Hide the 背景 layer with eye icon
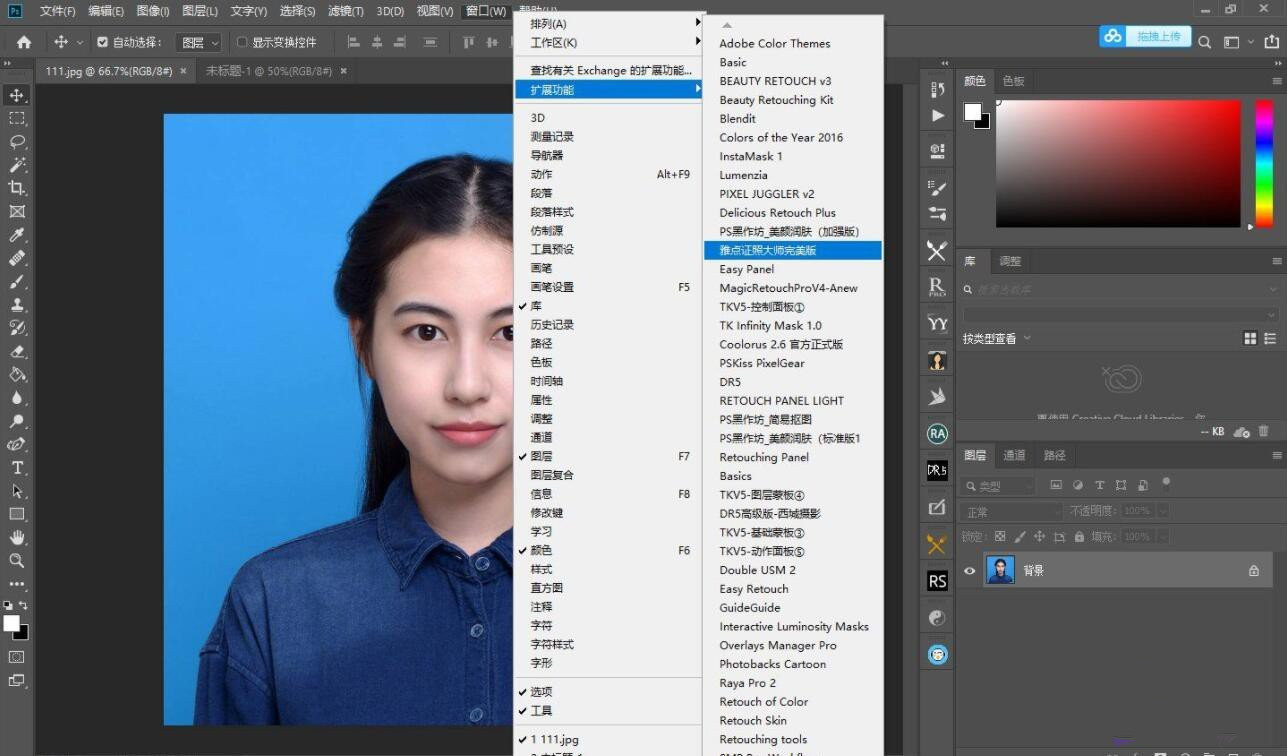 [x=969, y=570]
